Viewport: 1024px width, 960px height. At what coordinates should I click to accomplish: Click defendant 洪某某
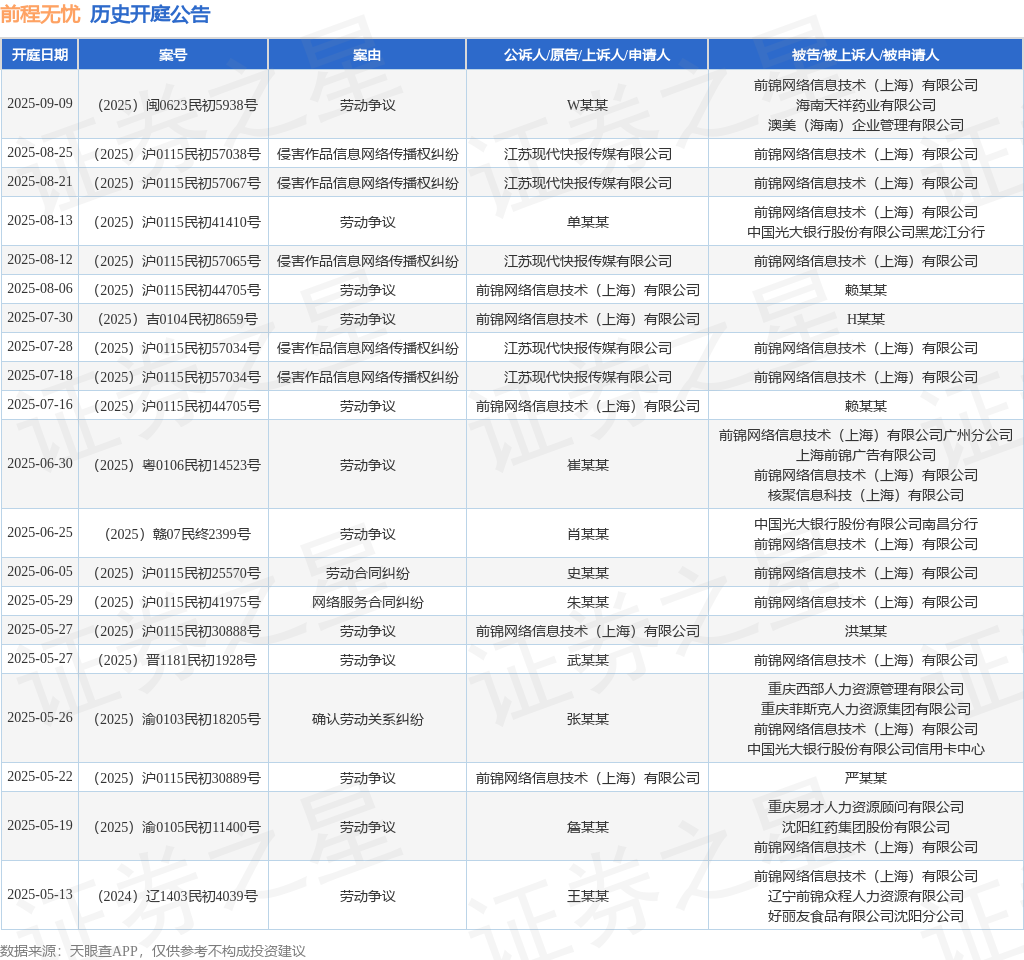click(x=865, y=632)
